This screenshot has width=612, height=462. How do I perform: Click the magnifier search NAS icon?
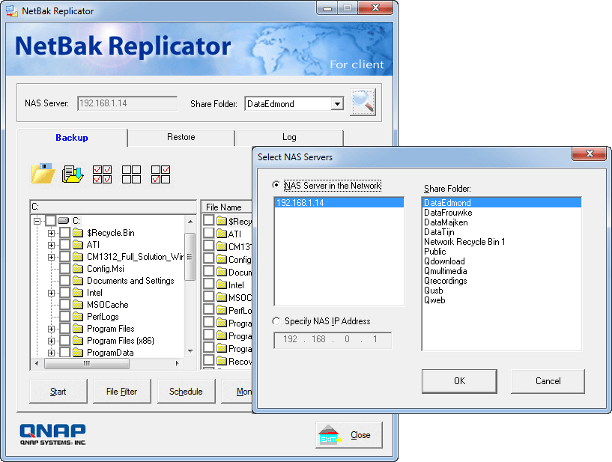363,102
